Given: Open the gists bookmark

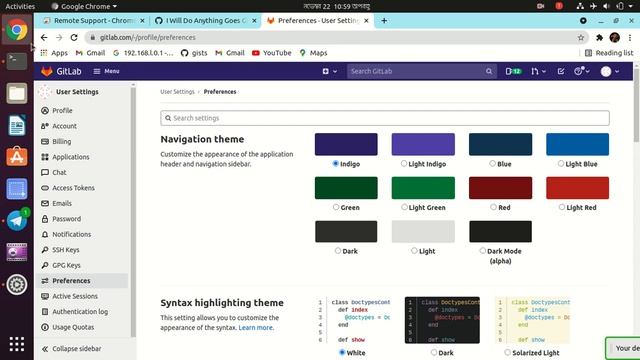Looking at the screenshot, I should pyautogui.click(x=194, y=53).
